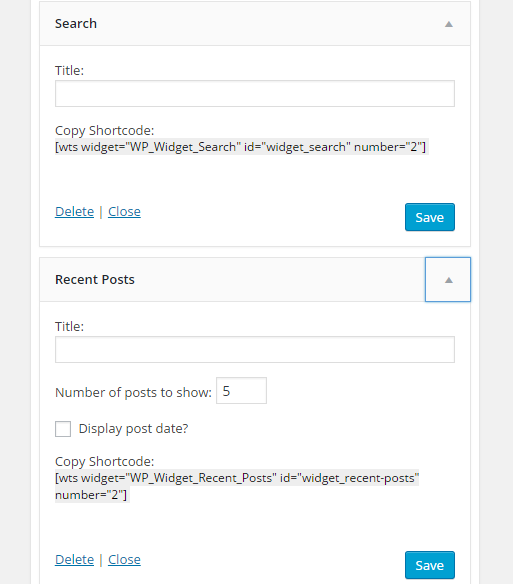Screen dimensions: 513x584
Task: Delete the Recent Posts widget
Action: click(75, 559)
